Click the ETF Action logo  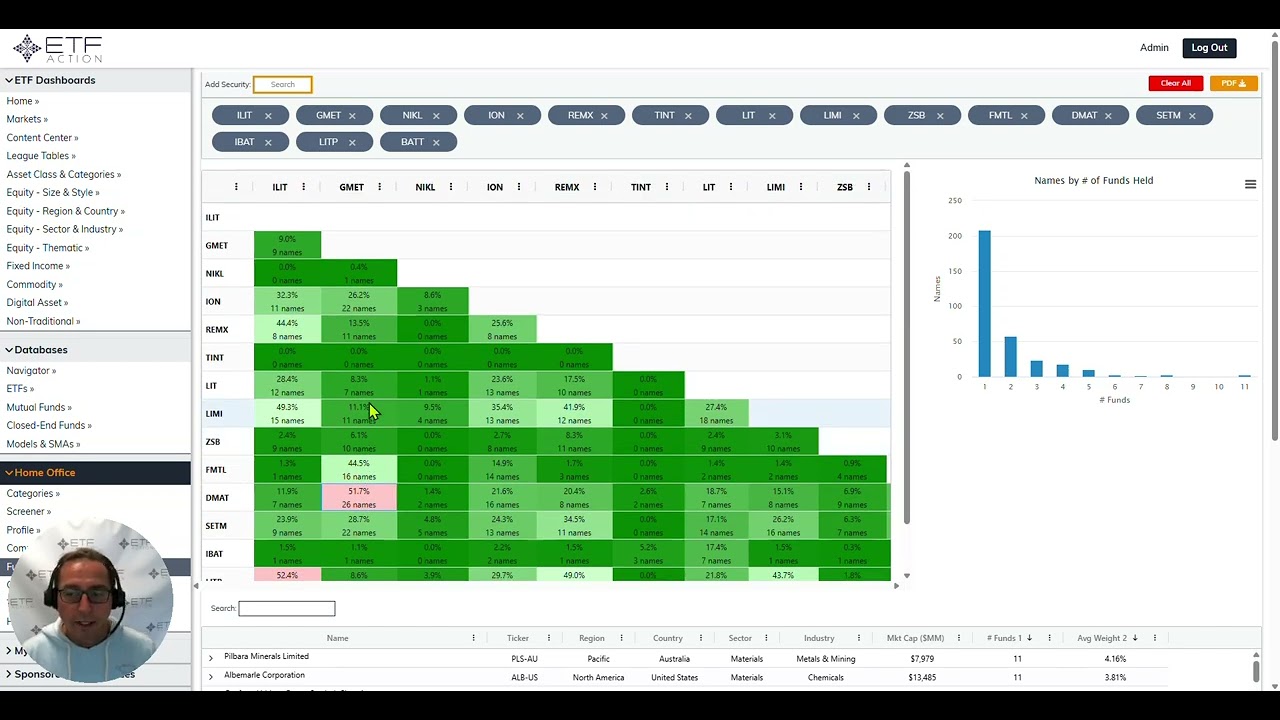point(58,49)
